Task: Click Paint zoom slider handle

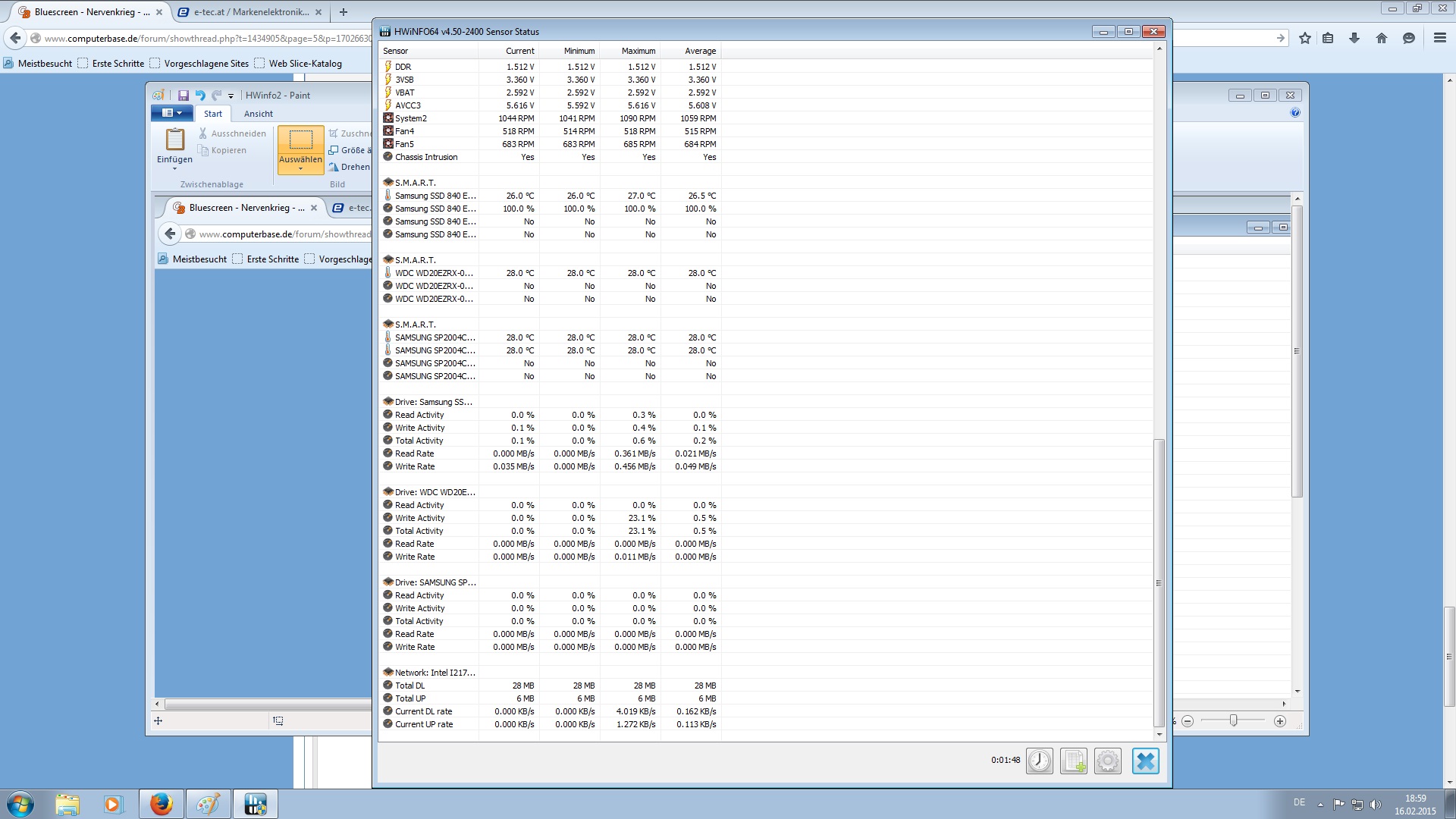Action: click(1233, 720)
